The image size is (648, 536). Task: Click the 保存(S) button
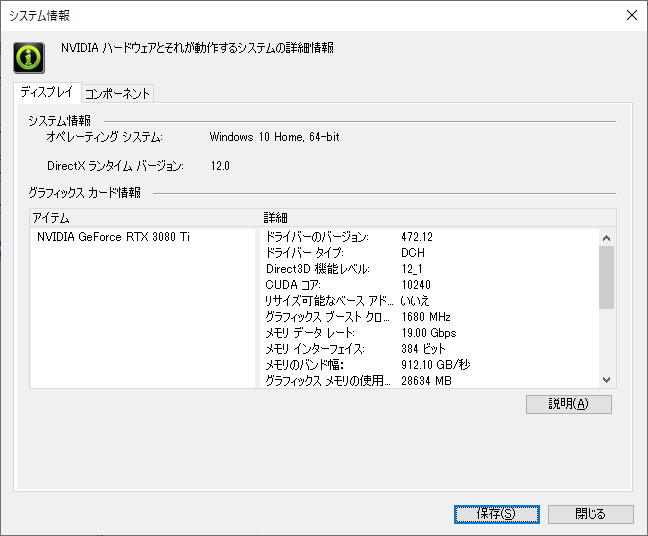point(496,514)
